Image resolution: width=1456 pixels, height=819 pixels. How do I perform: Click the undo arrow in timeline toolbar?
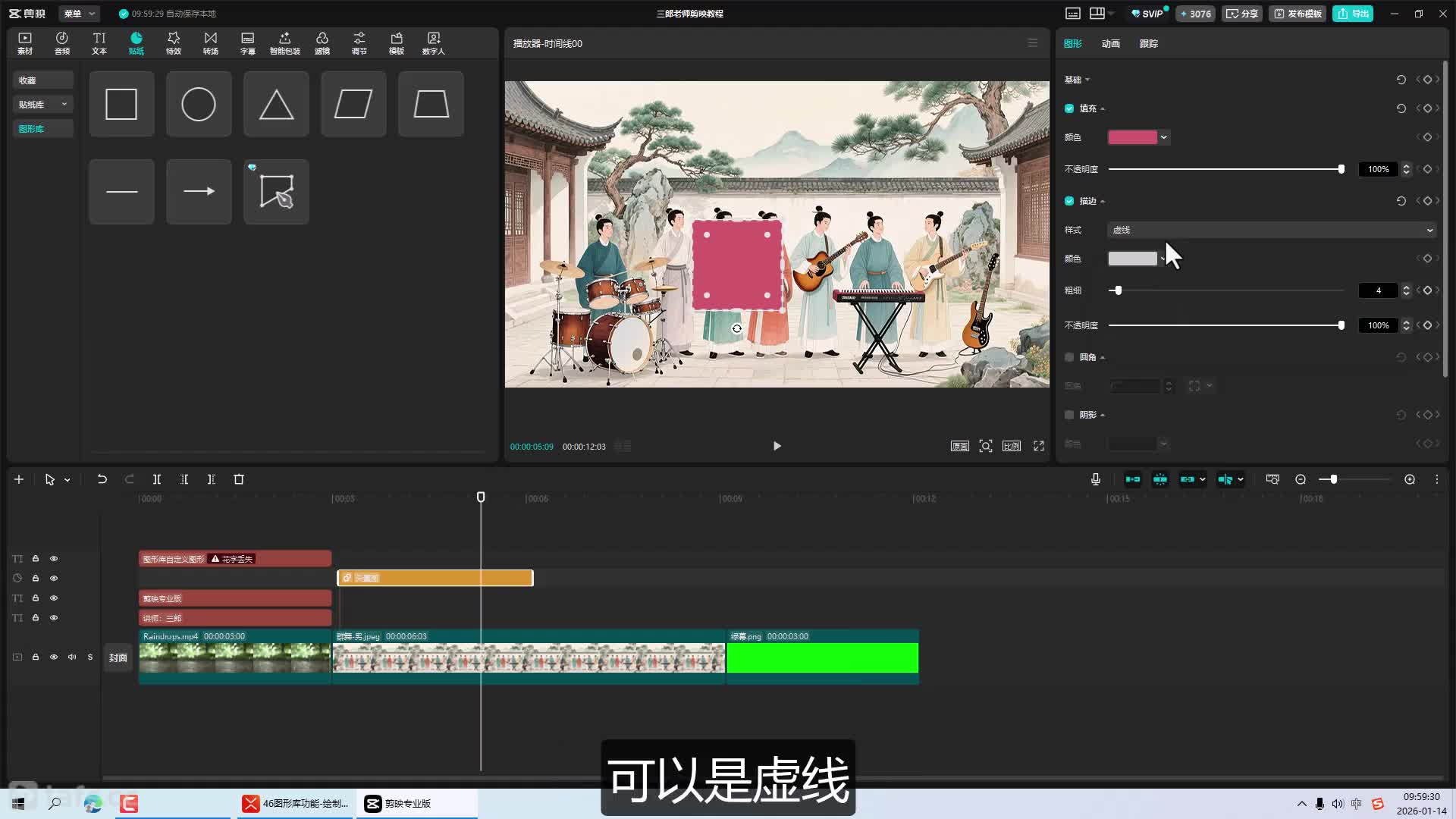tap(102, 479)
